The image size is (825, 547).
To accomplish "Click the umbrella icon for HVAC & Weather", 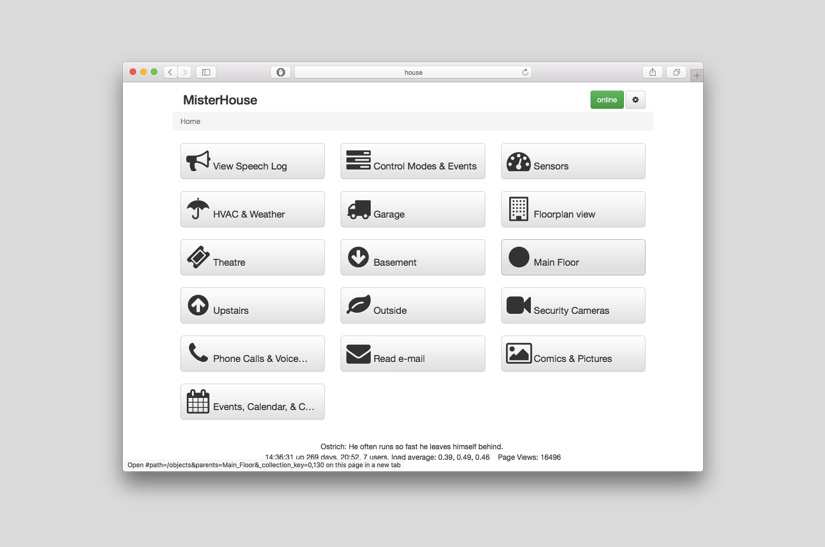I will (198, 209).
